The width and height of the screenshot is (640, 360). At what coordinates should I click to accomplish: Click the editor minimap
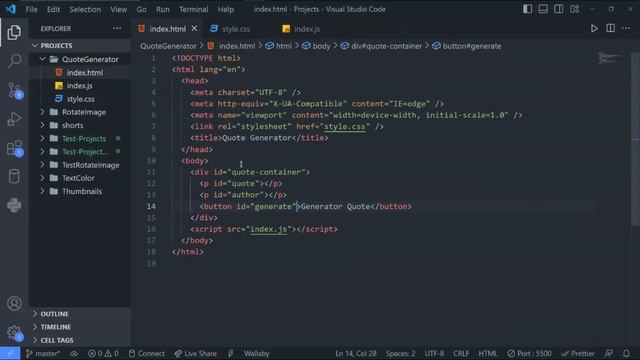[610, 58]
